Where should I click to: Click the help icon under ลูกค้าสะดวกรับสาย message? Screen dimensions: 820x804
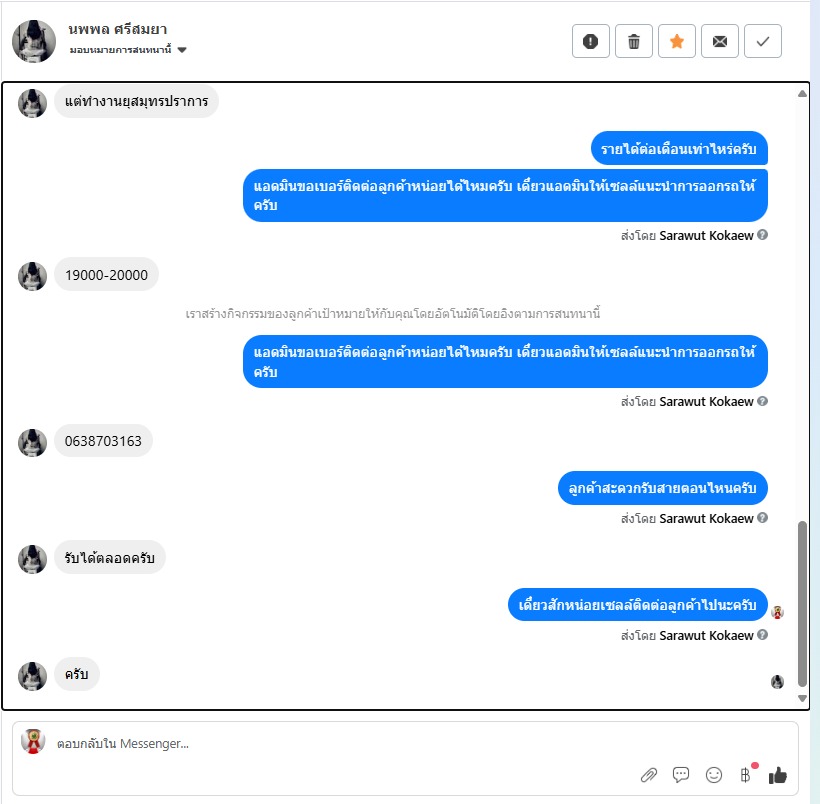[x=762, y=518]
